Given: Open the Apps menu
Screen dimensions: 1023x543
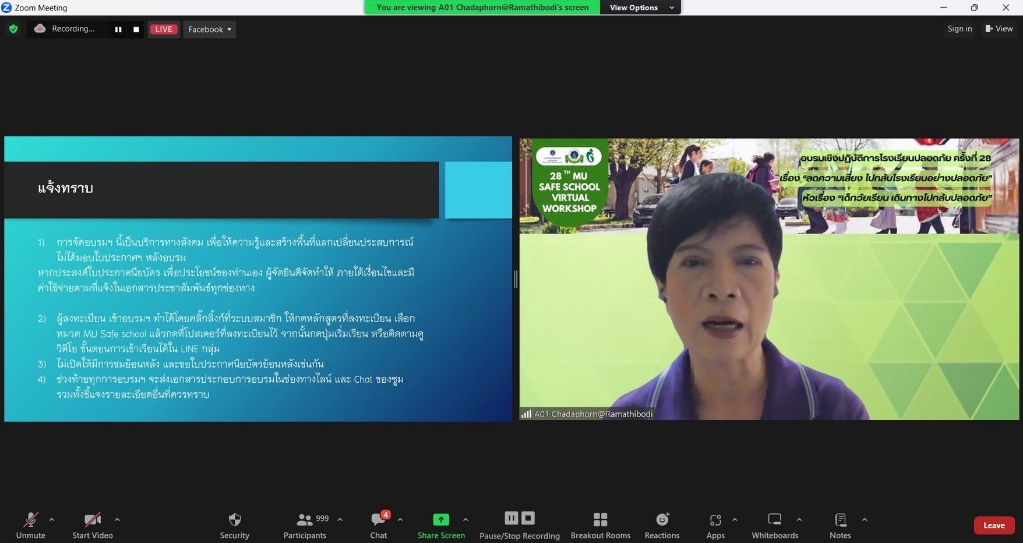Looking at the screenshot, I should [x=715, y=525].
